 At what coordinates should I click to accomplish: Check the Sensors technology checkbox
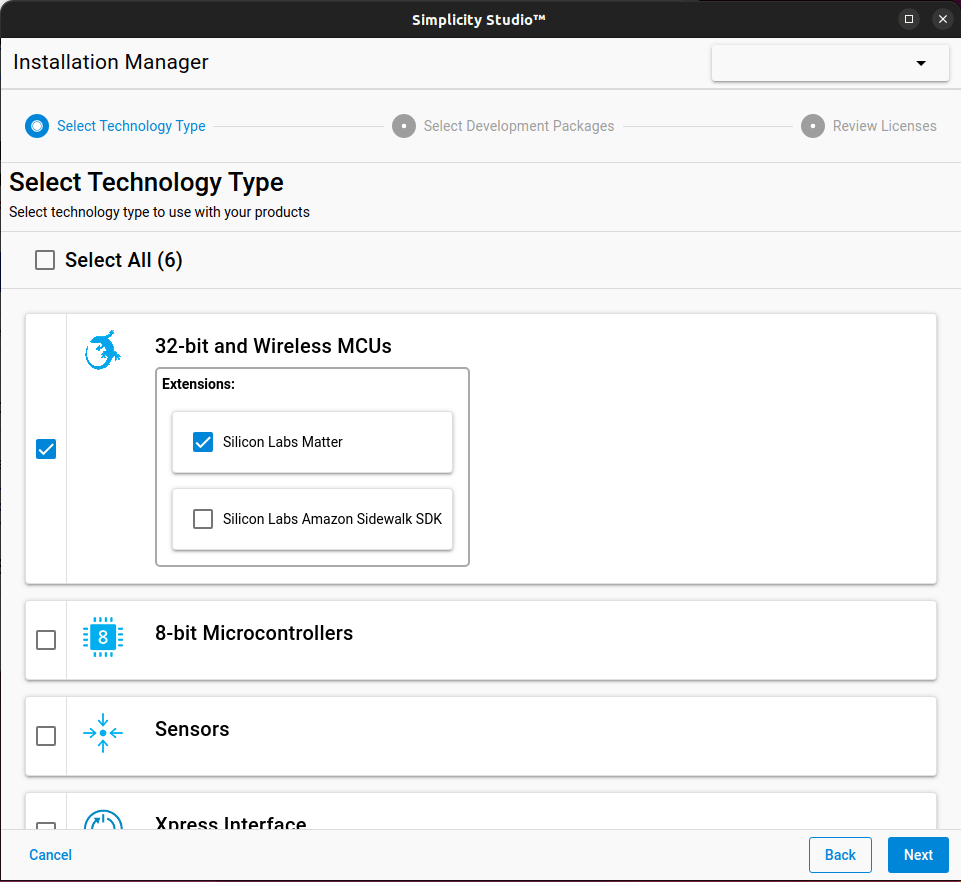pos(46,736)
